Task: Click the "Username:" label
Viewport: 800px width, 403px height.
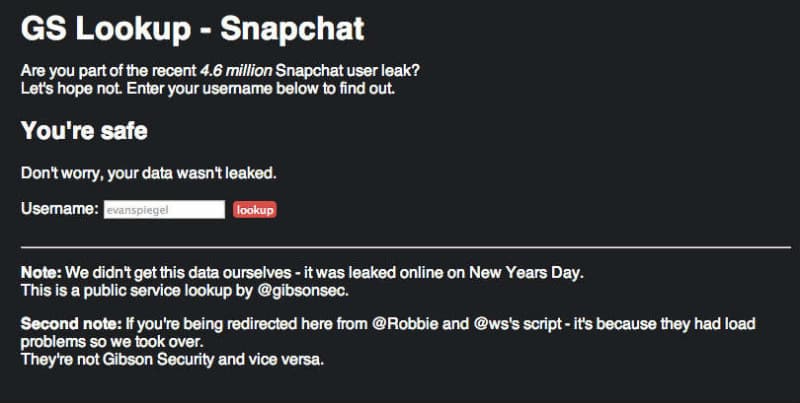Action: pos(60,210)
